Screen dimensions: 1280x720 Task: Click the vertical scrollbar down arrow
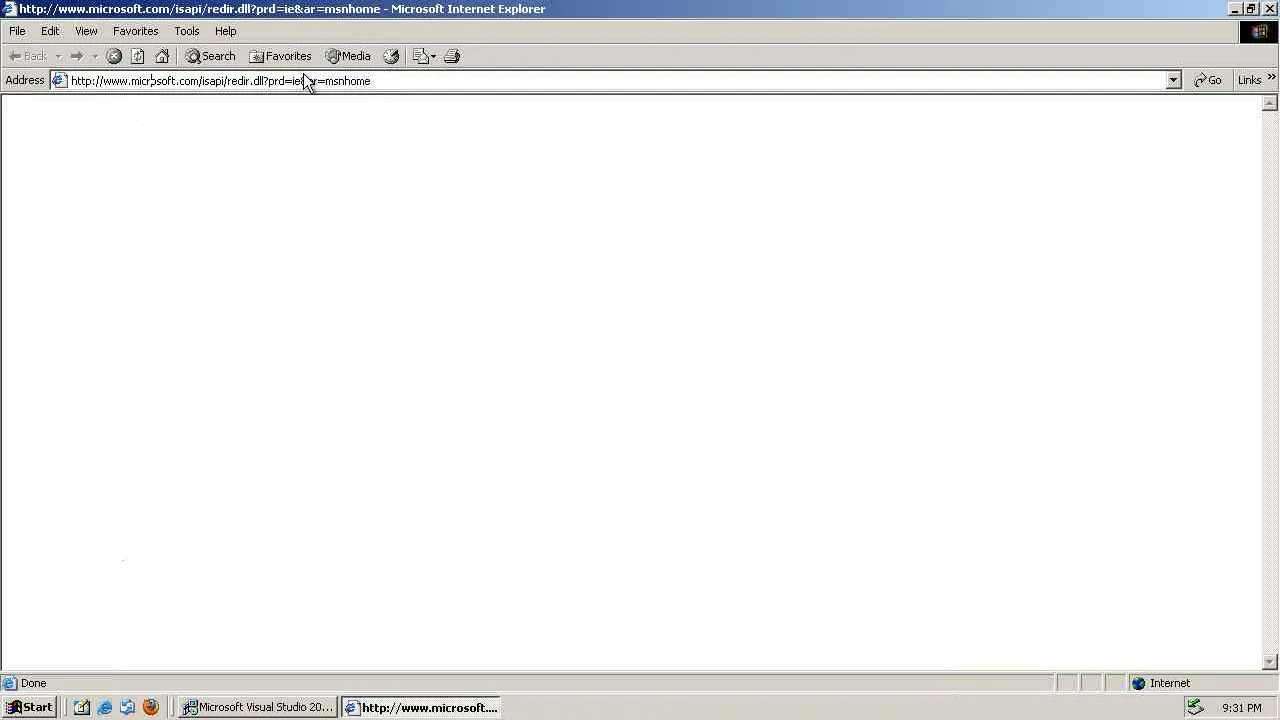1271,662
